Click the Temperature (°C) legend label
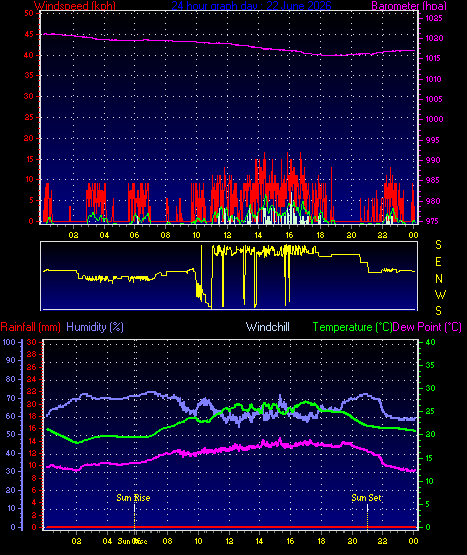The image size is (467, 555). [352, 327]
